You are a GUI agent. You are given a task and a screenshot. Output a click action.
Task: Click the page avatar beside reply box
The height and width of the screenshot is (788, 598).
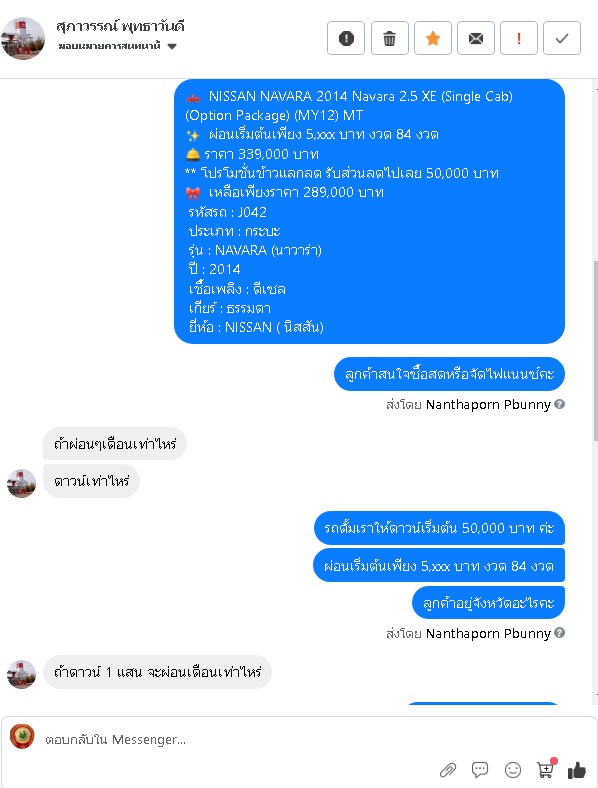pos(22,736)
